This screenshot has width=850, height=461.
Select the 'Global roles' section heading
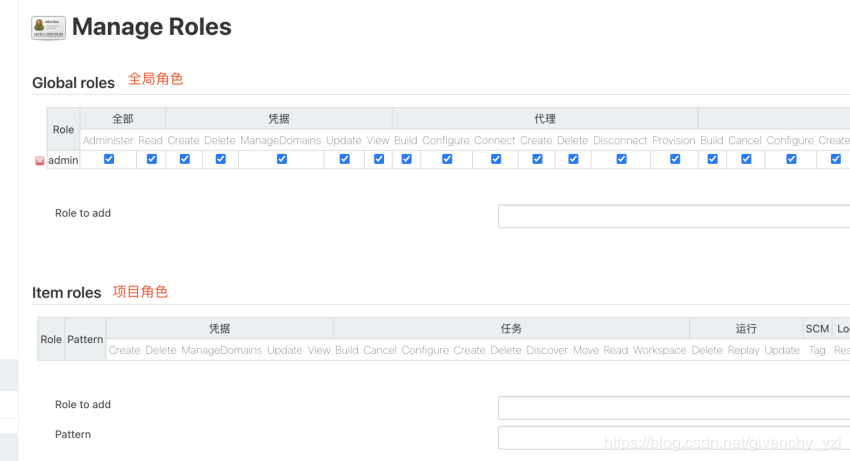tap(73, 83)
